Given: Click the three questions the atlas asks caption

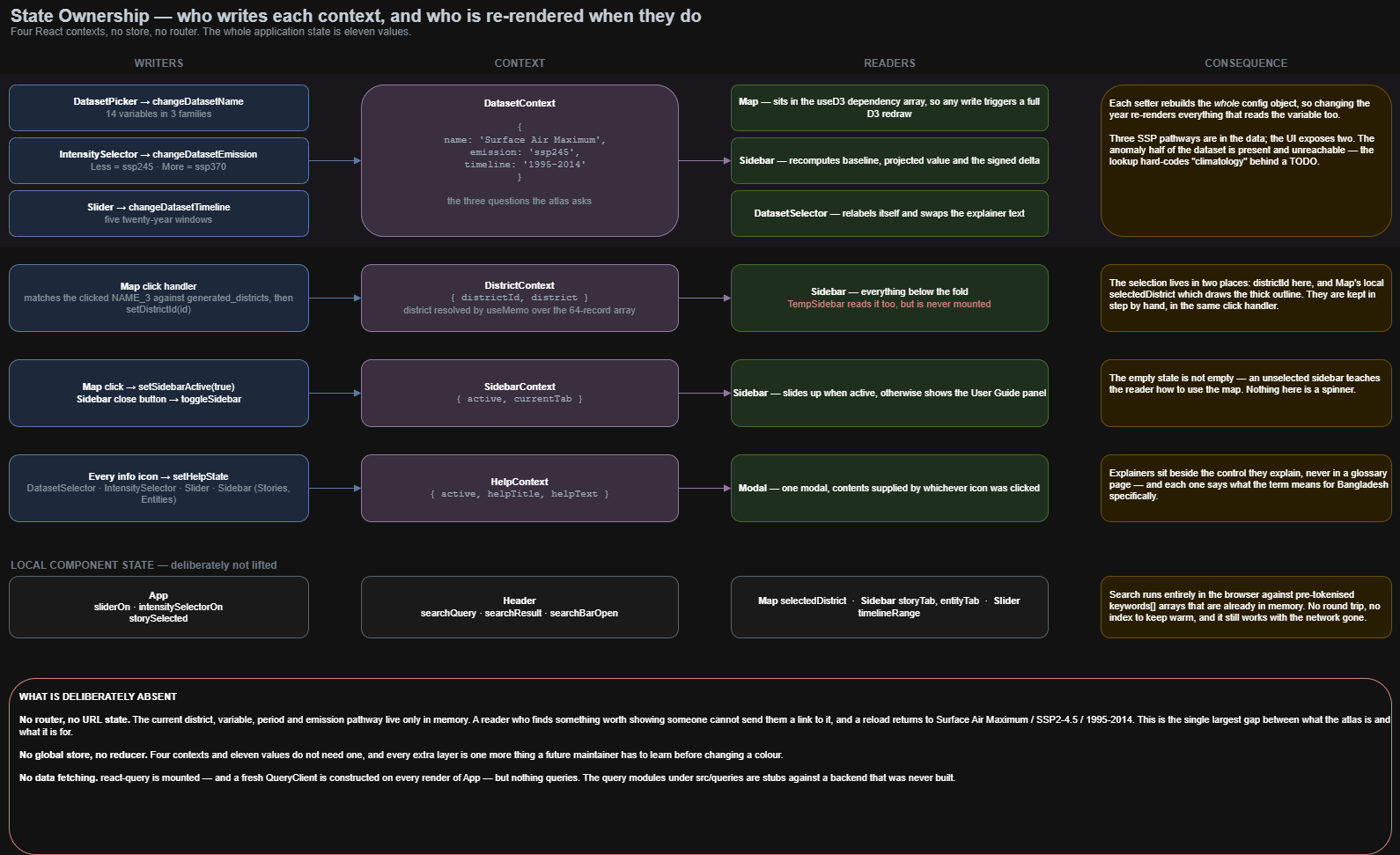Looking at the screenshot, I should tap(519, 201).
